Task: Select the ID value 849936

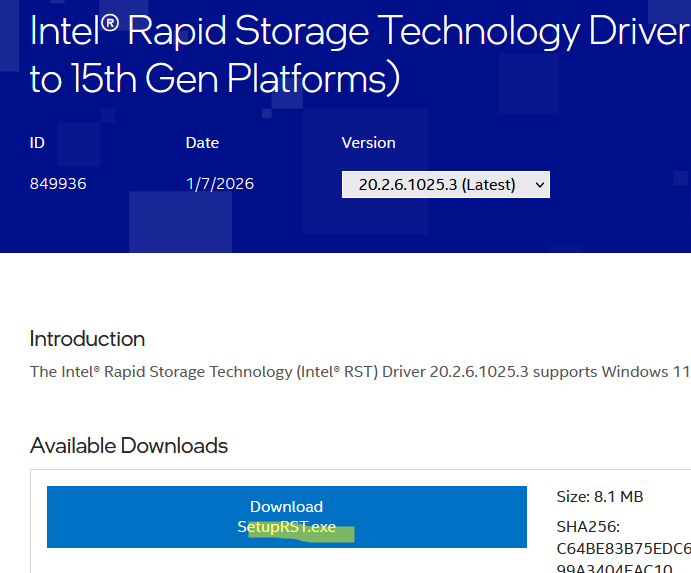Action: pos(58,184)
